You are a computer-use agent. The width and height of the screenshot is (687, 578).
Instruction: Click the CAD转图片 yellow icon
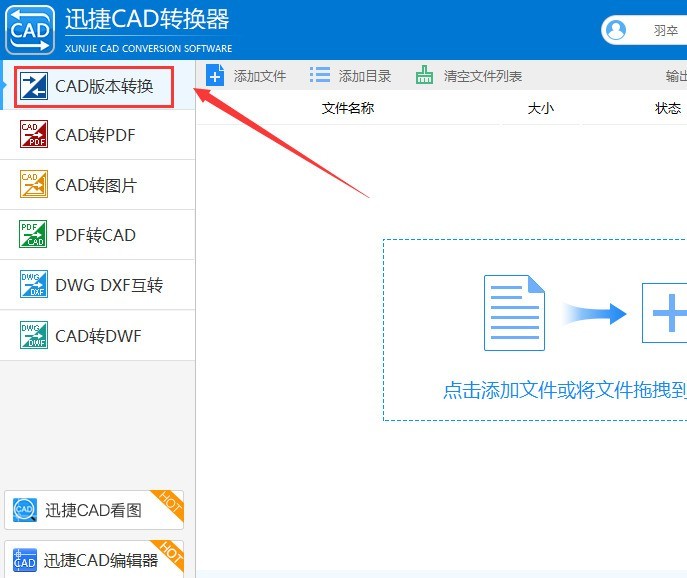point(34,185)
